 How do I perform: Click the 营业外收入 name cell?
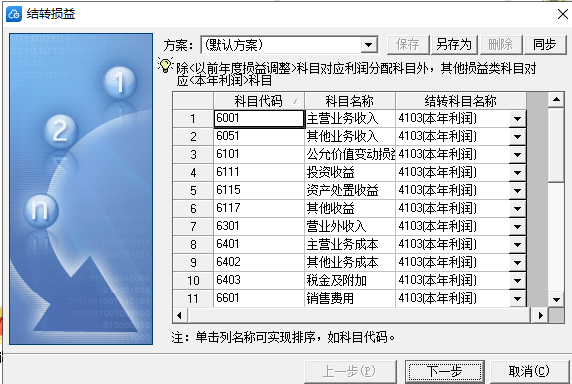tap(350, 226)
